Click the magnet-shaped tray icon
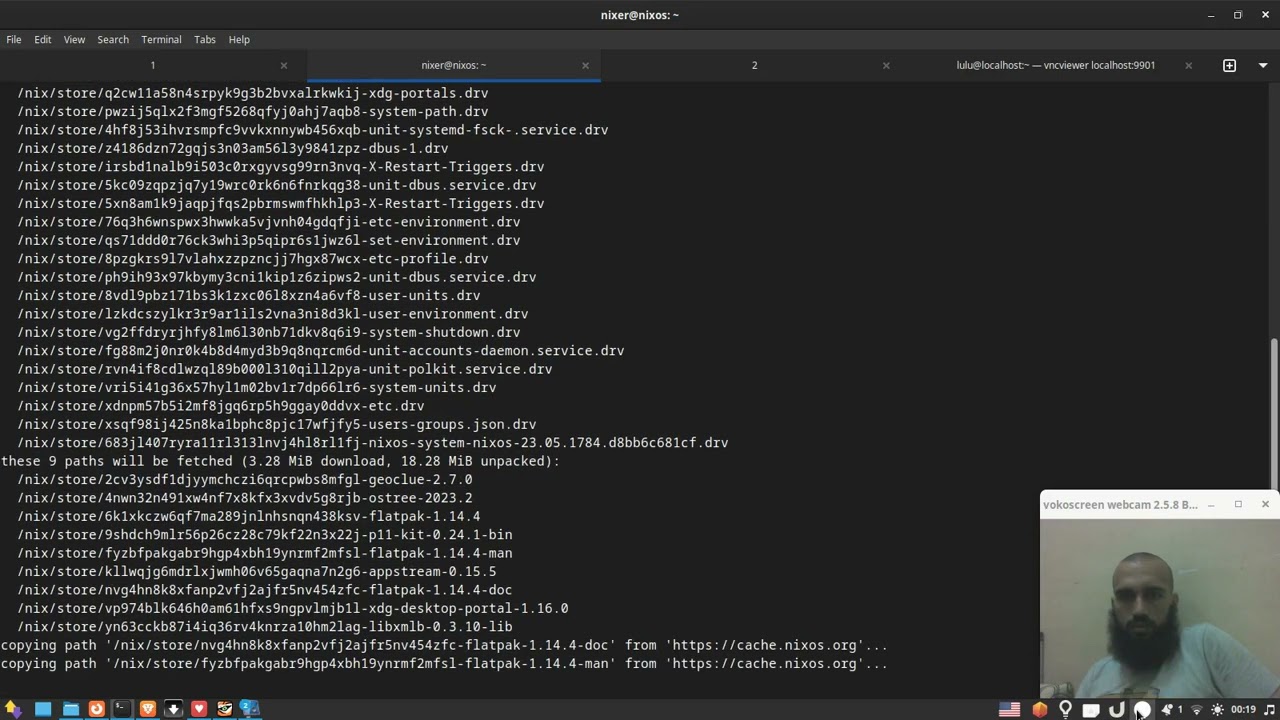 point(1117,710)
